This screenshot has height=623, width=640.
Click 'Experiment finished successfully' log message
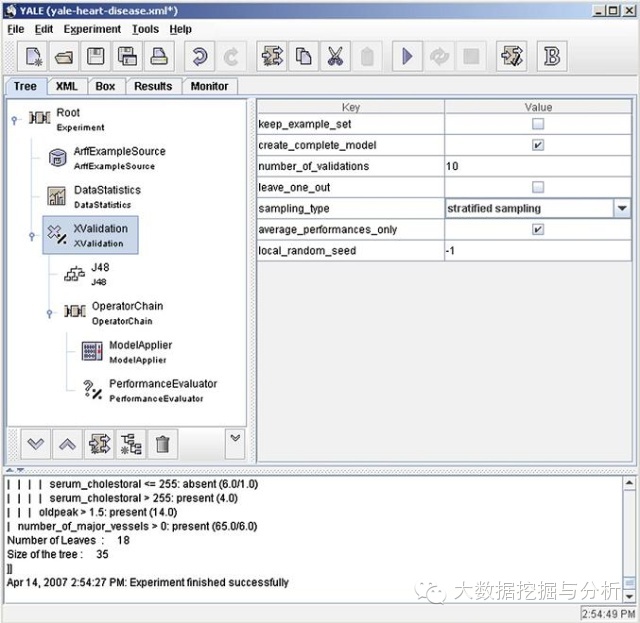point(209,582)
